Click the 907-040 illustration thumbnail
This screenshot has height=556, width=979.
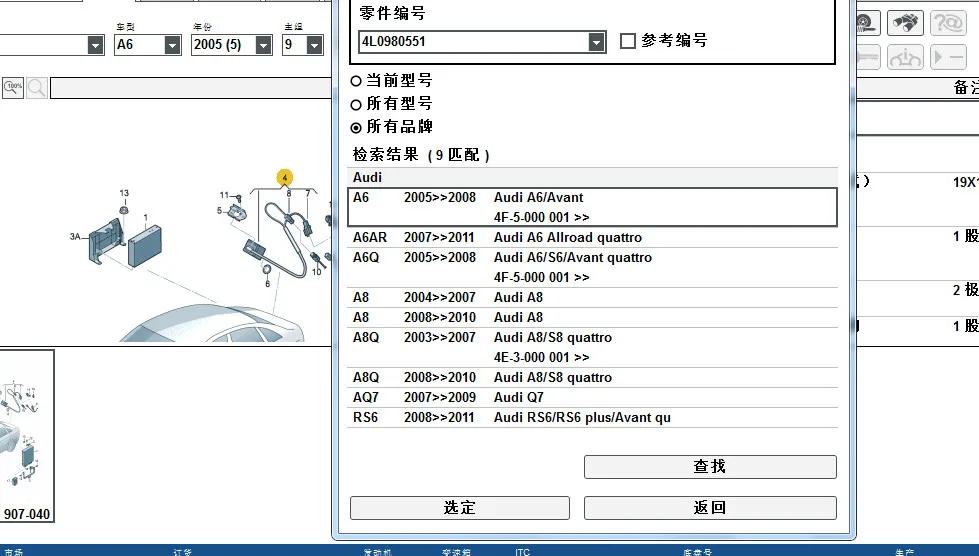[26, 436]
